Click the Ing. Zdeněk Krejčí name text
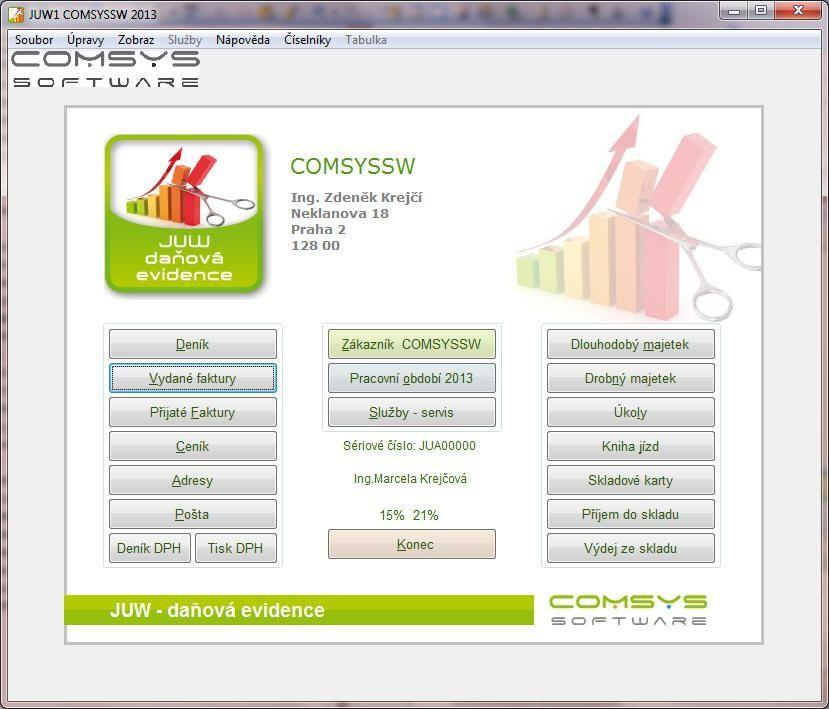The image size is (829, 709). coord(356,198)
